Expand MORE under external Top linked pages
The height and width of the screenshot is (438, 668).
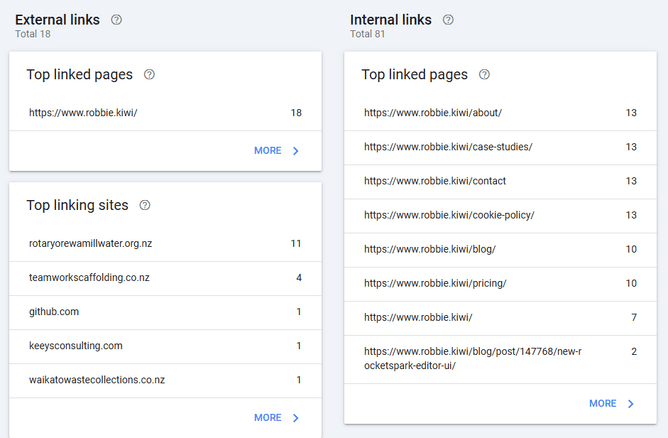coord(276,151)
